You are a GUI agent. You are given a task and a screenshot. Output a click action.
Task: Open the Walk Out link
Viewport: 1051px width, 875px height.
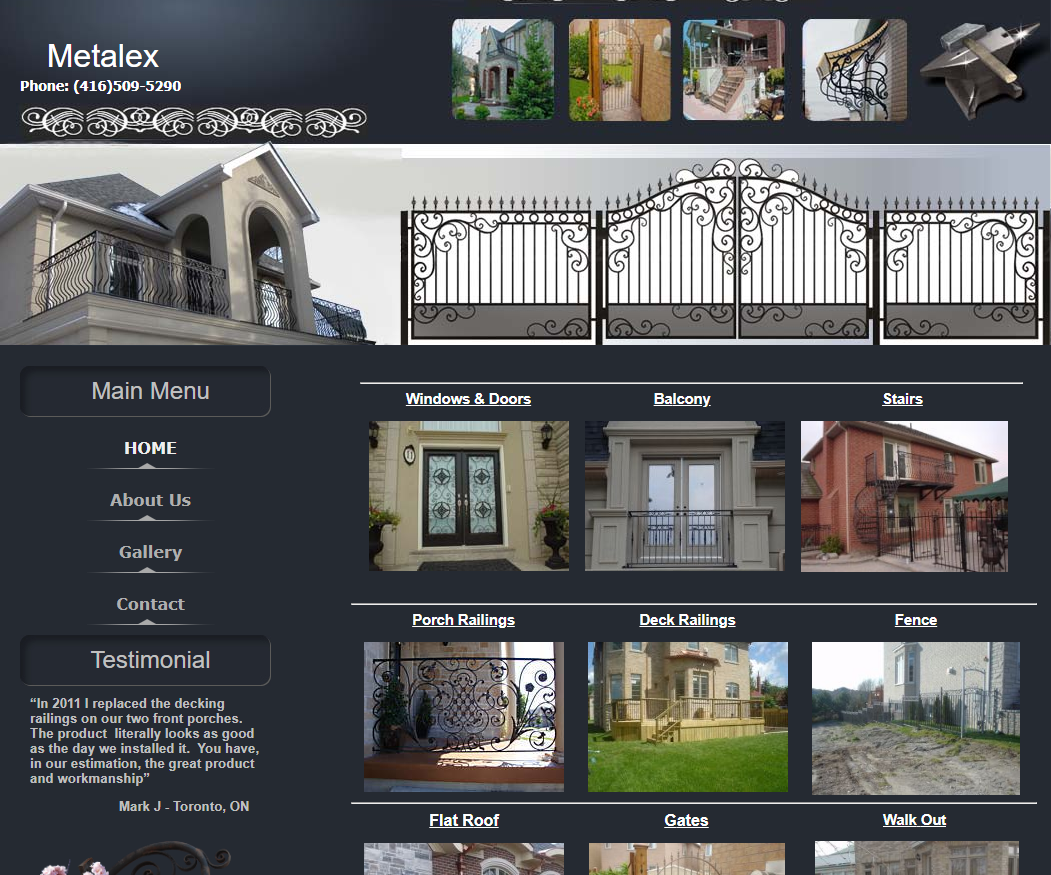click(x=914, y=820)
